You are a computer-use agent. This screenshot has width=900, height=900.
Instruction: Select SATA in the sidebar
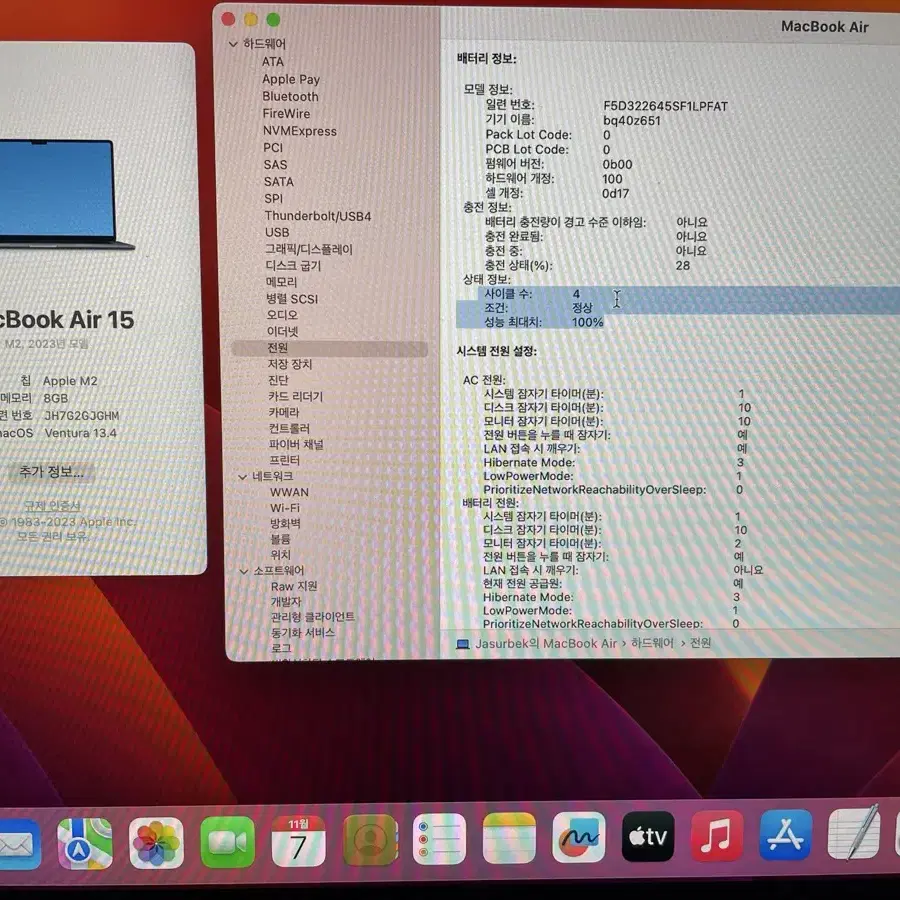[x=279, y=181]
